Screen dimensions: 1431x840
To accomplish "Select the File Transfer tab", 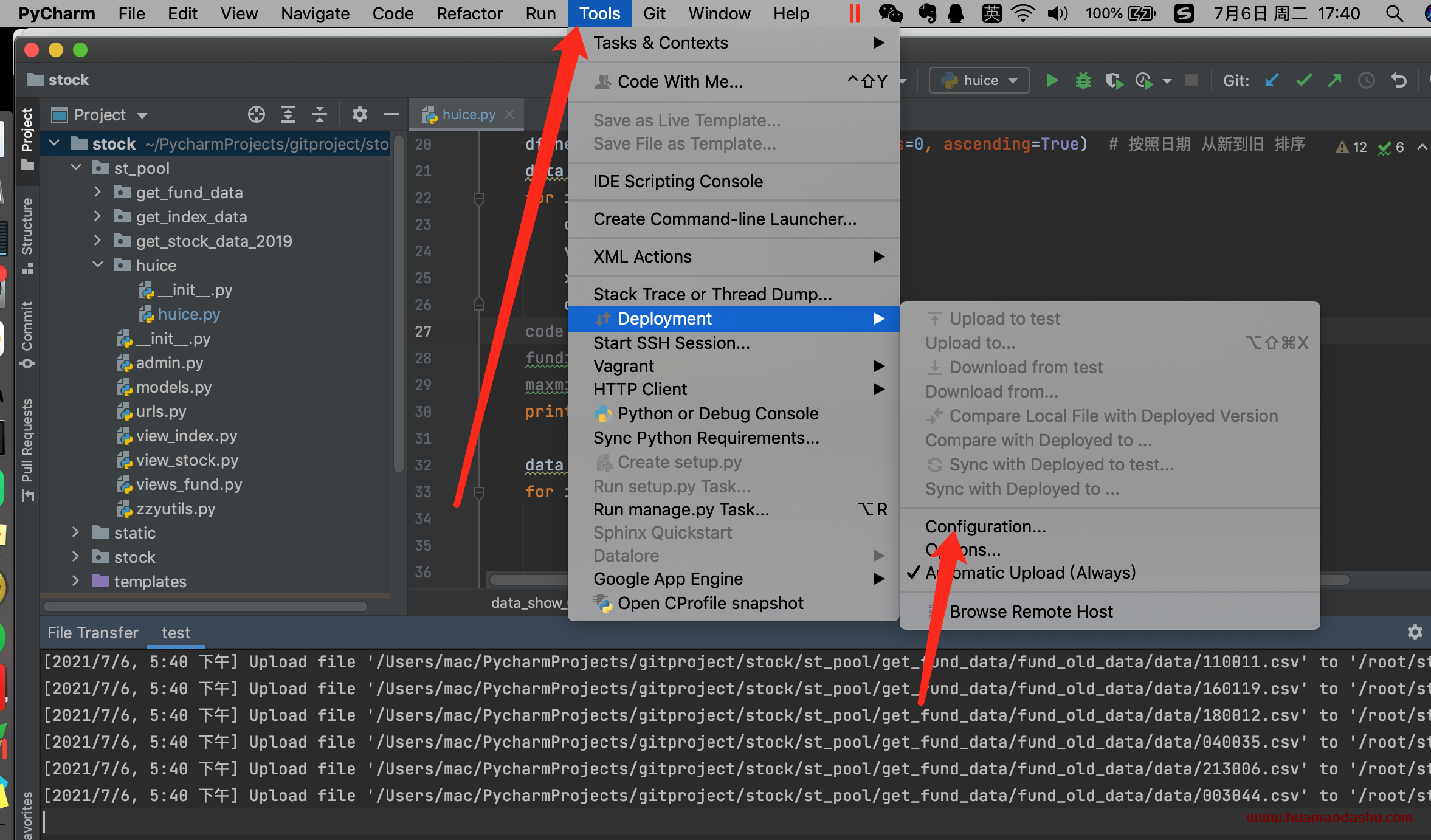I will point(93,633).
